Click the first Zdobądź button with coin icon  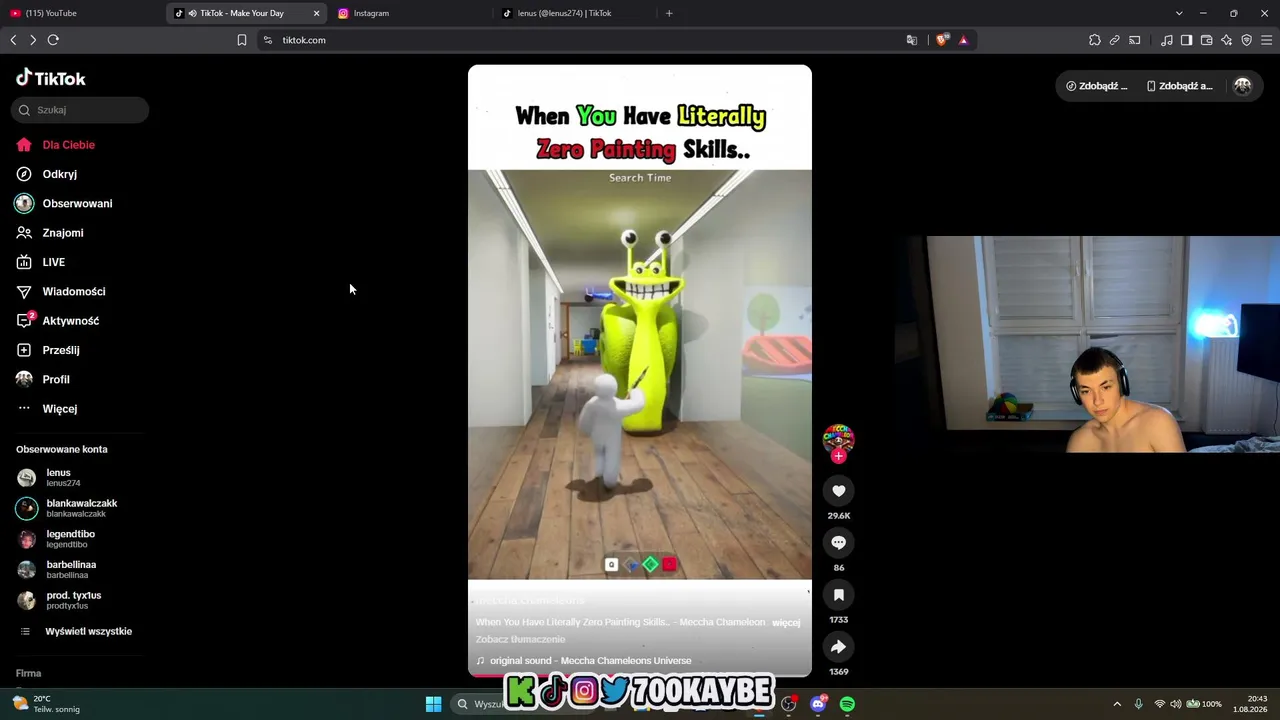tap(1097, 86)
